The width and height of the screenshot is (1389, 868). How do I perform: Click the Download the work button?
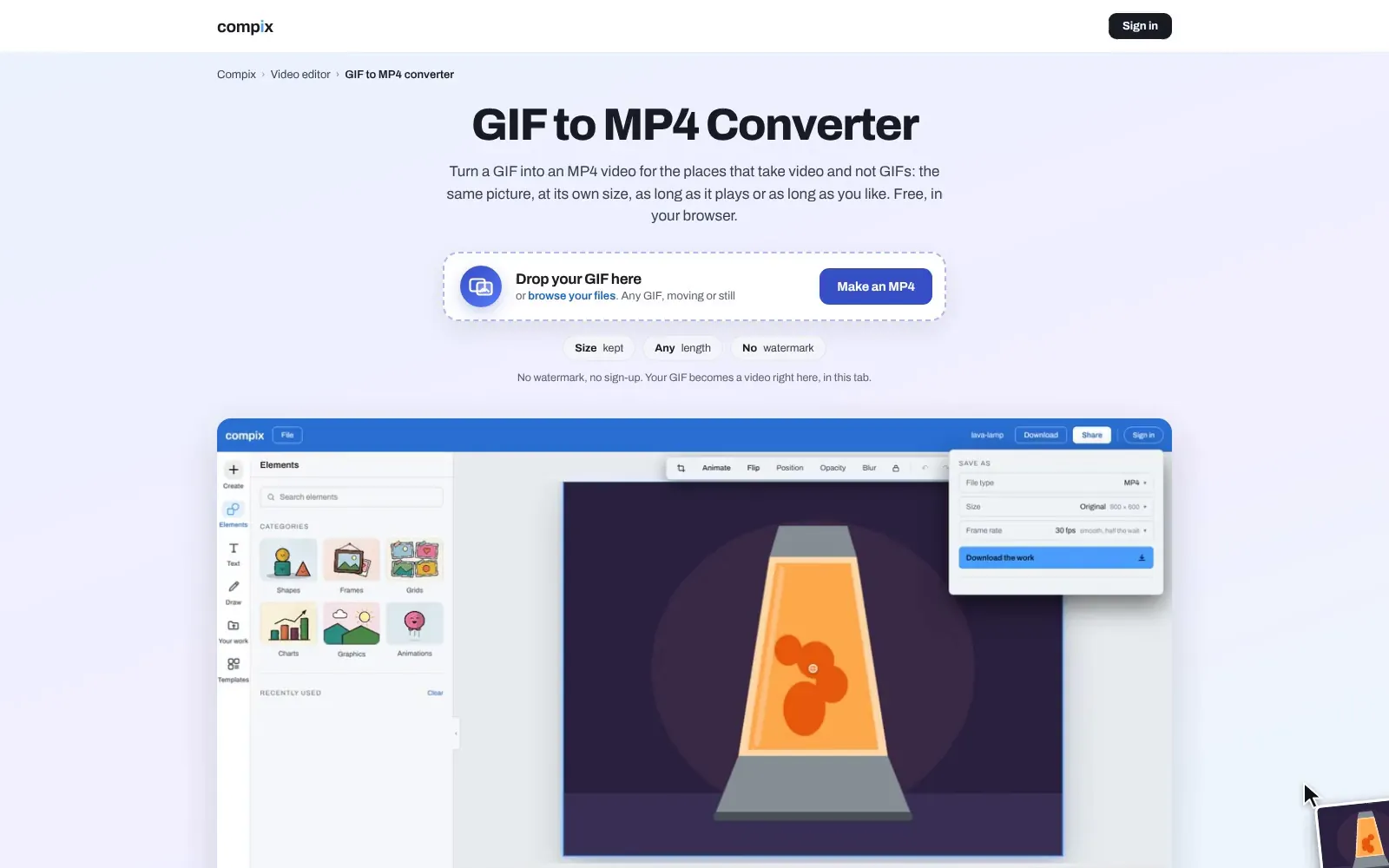click(1056, 558)
